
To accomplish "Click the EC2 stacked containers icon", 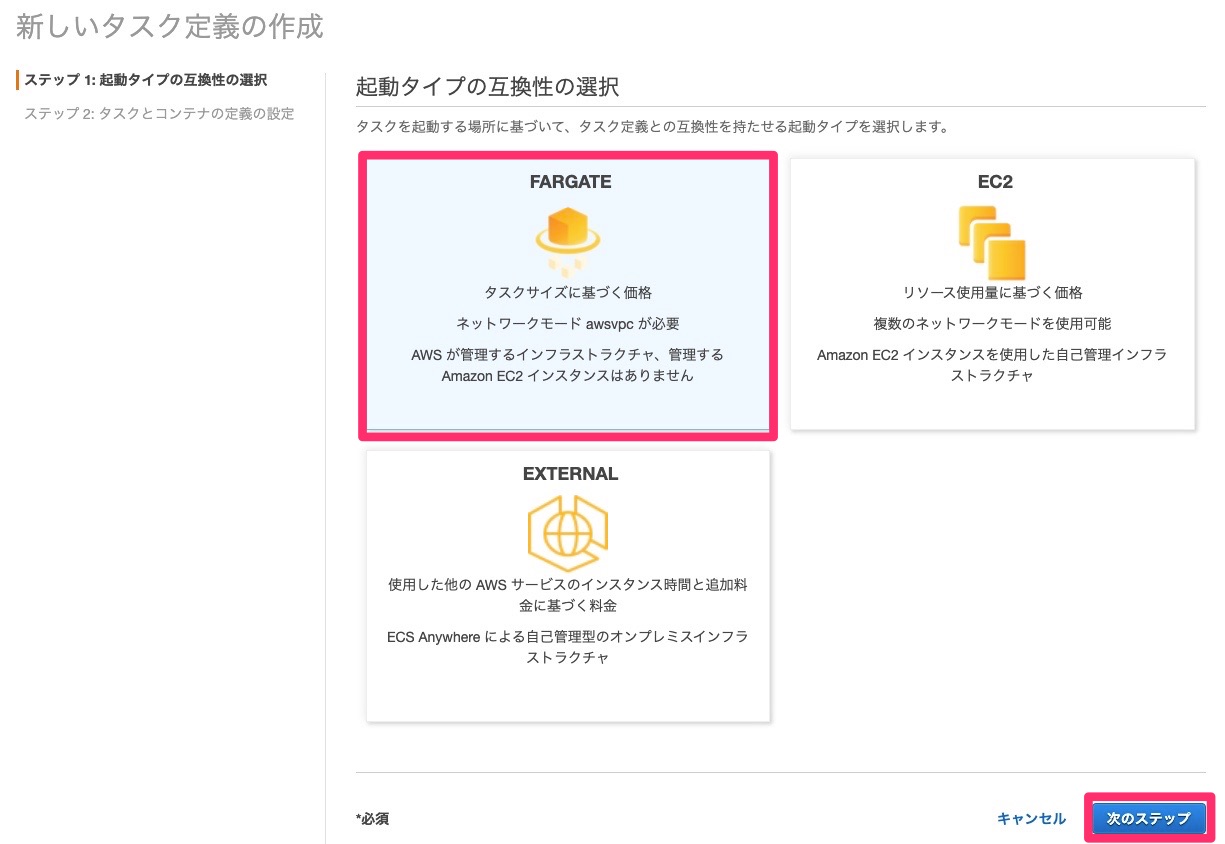I will click(x=992, y=240).
